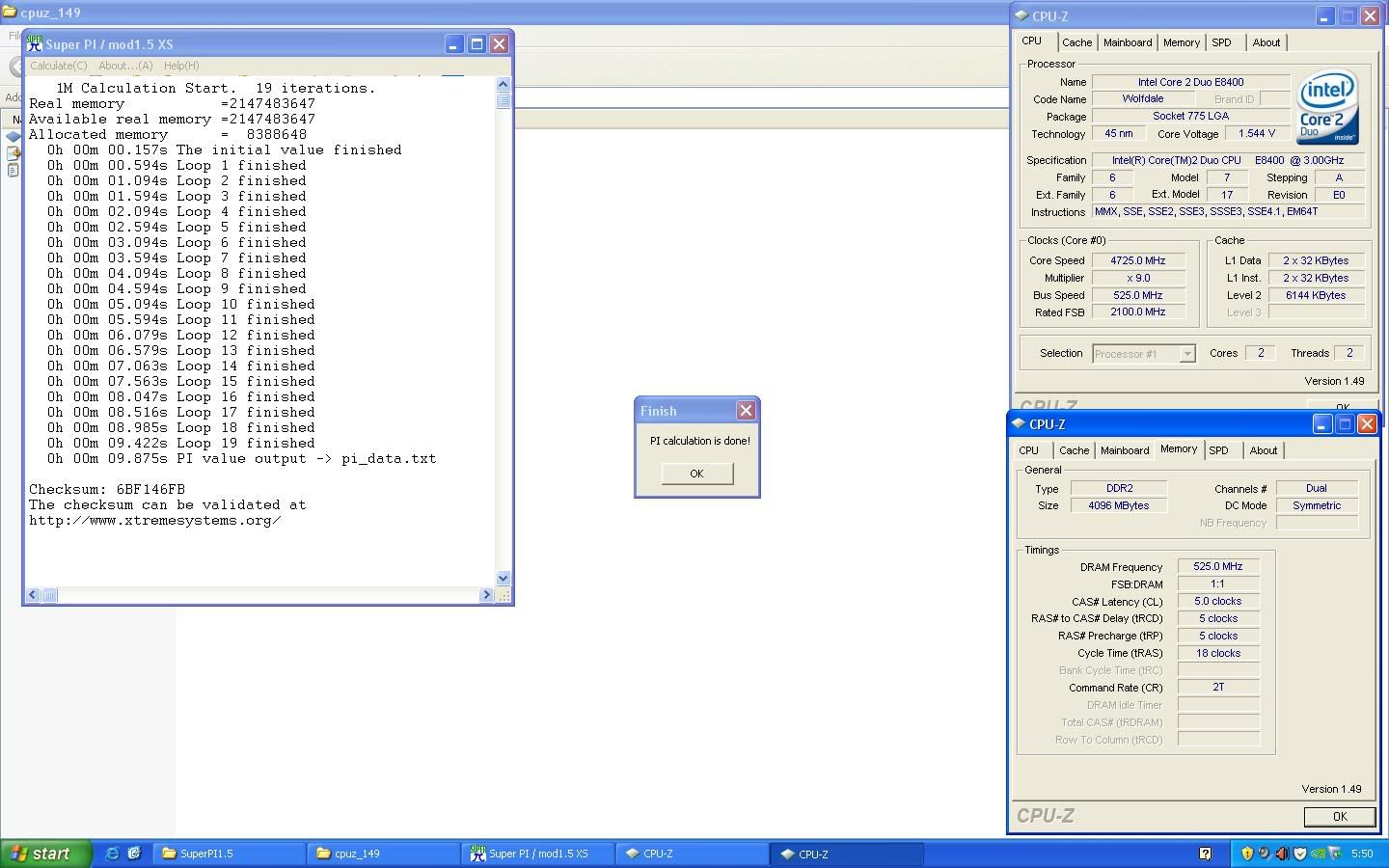
Task: Click the Super PI horizontal scrollbar right arrow
Action: point(486,595)
